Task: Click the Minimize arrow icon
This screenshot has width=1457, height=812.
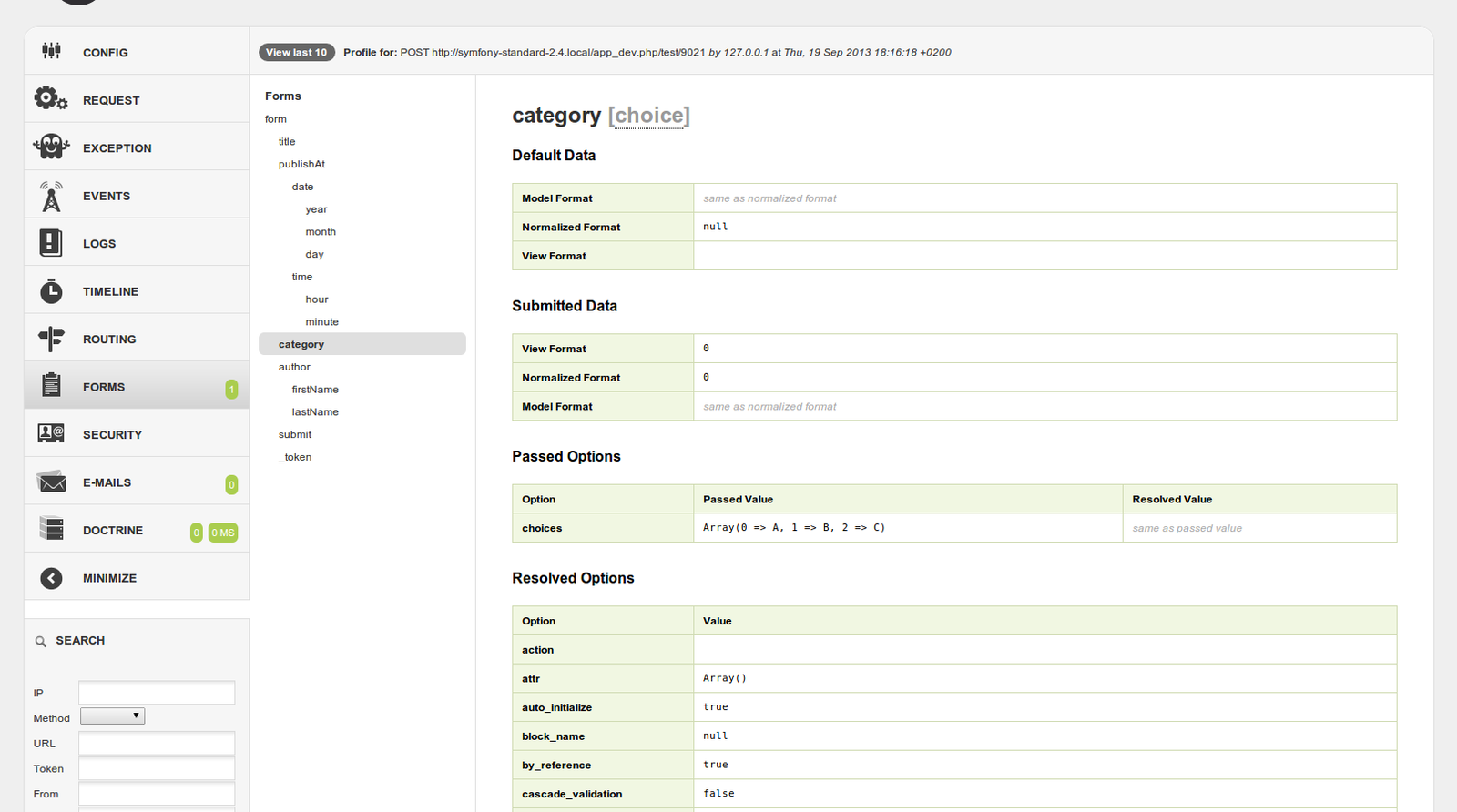Action: [x=51, y=578]
